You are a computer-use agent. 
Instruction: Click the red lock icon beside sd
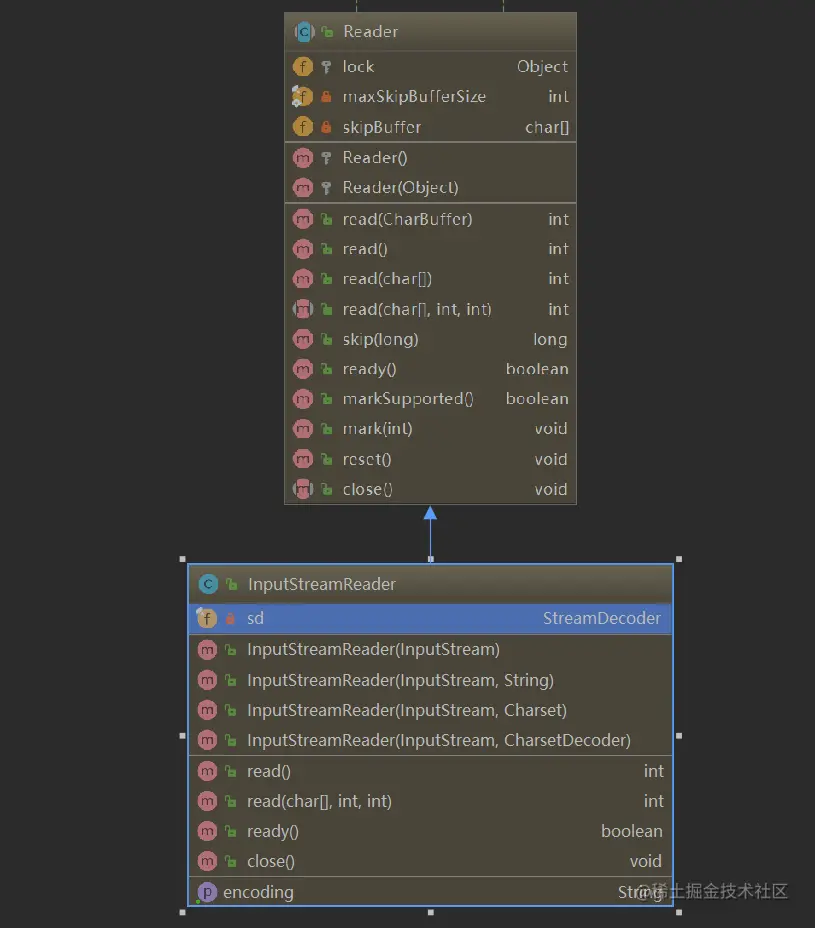(230, 618)
